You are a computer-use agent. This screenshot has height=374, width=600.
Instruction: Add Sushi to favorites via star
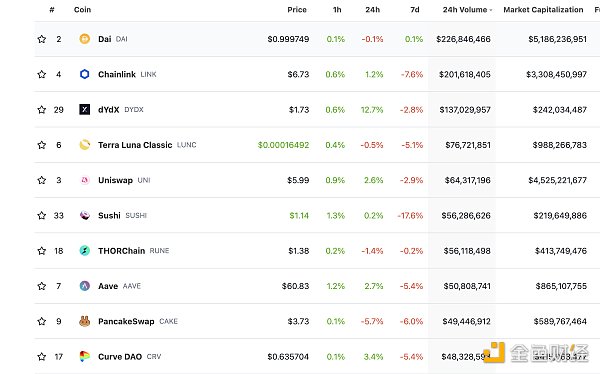pyautogui.click(x=42, y=215)
